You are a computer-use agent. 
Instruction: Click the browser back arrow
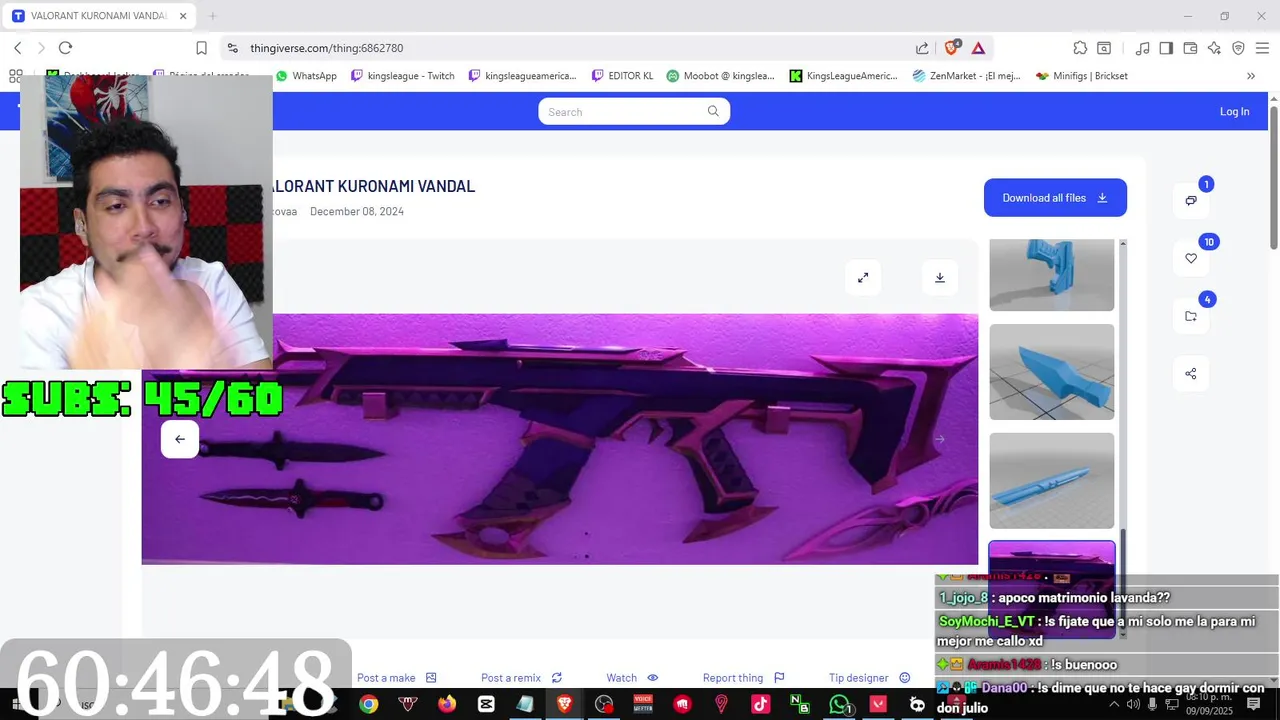click(17, 48)
